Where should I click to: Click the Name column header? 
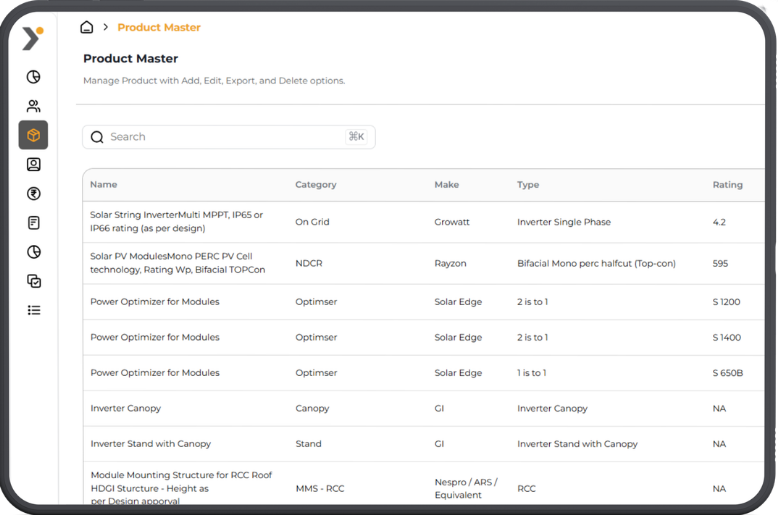click(x=104, y=185)
